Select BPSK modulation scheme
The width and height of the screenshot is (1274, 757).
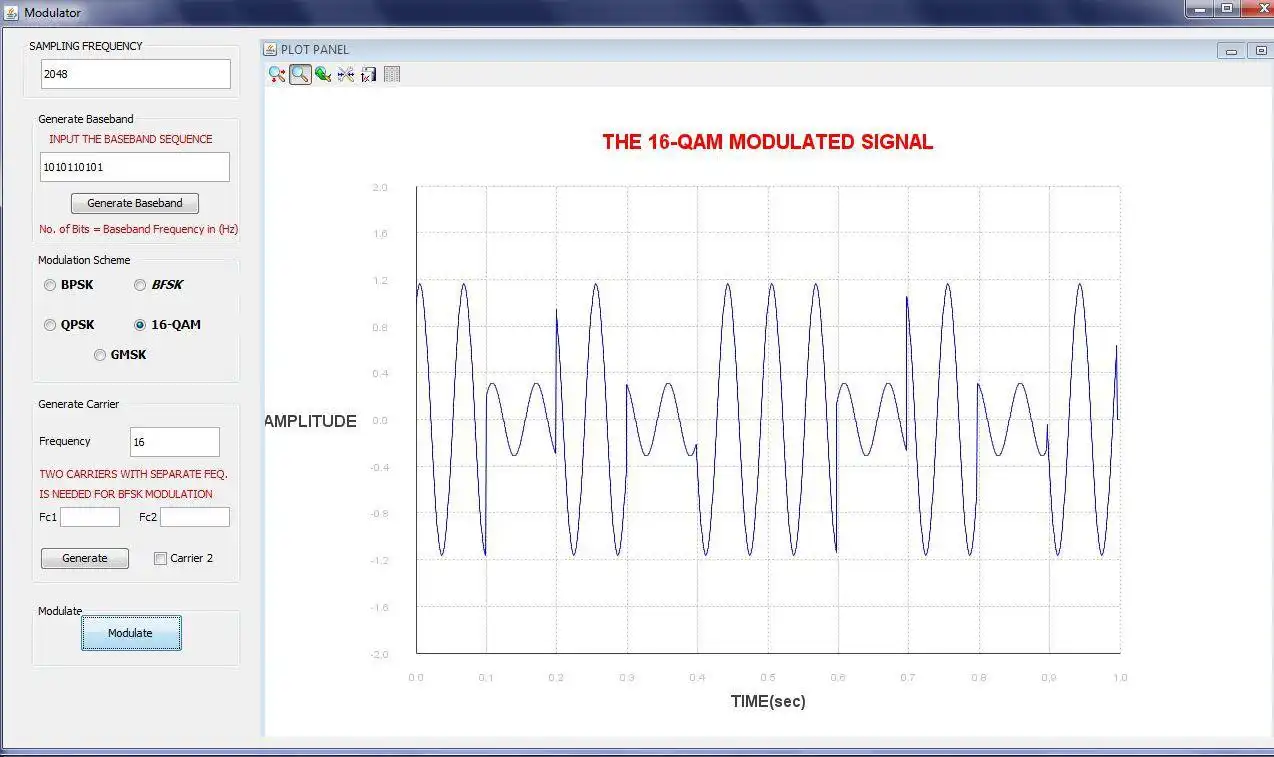click(50, 285)
